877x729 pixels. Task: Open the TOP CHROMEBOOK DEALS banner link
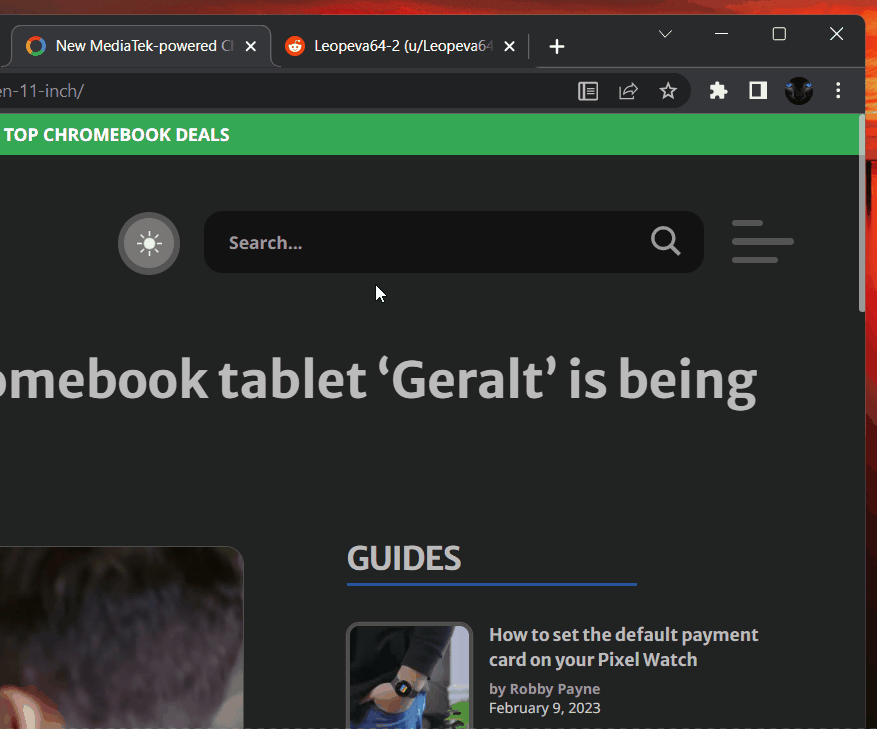117,134
